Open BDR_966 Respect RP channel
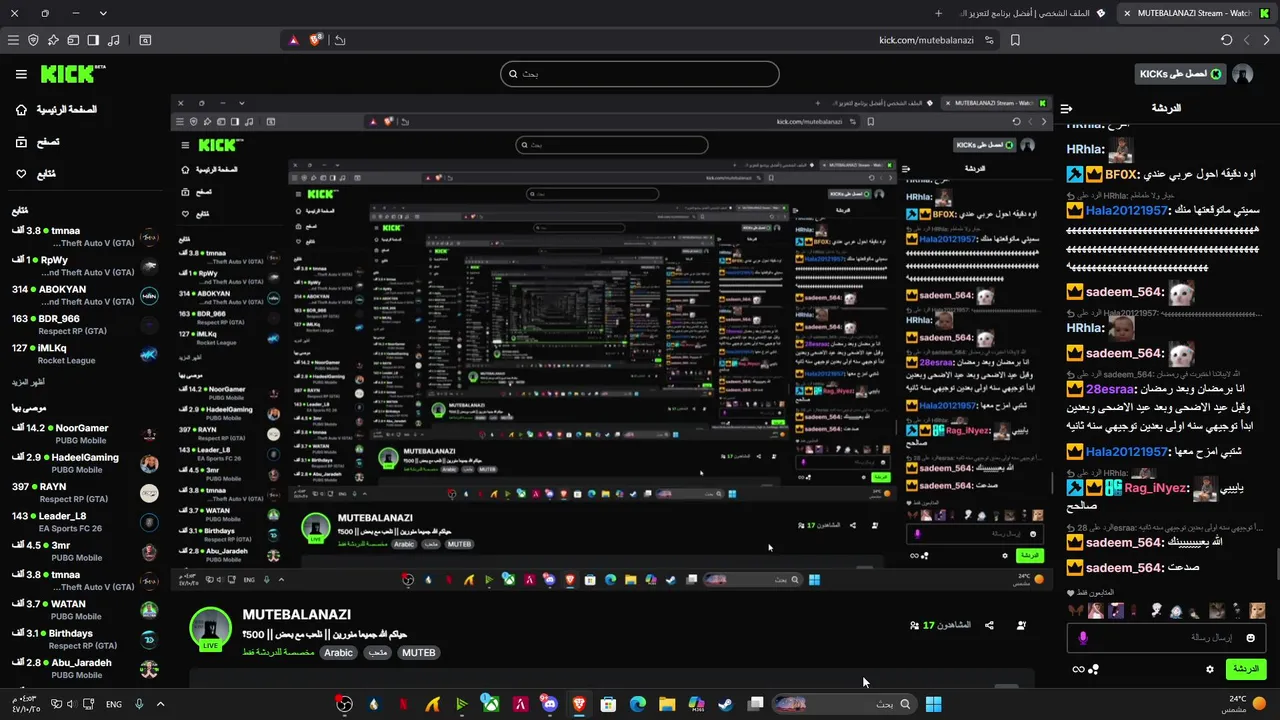The width and height of the screenshot is (1280, 720). [85, 324]
